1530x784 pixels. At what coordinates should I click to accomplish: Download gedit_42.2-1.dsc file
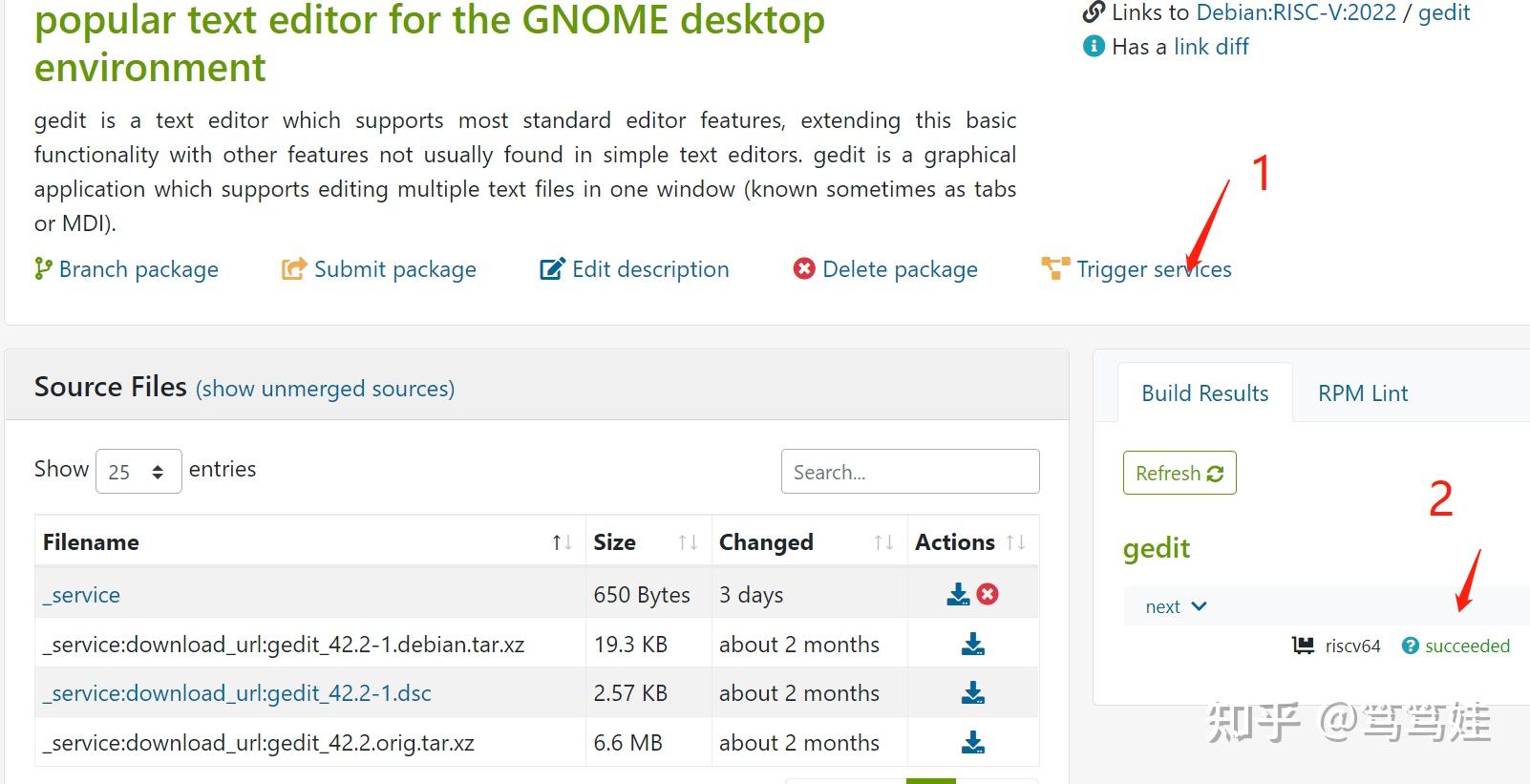pos(973,693)
